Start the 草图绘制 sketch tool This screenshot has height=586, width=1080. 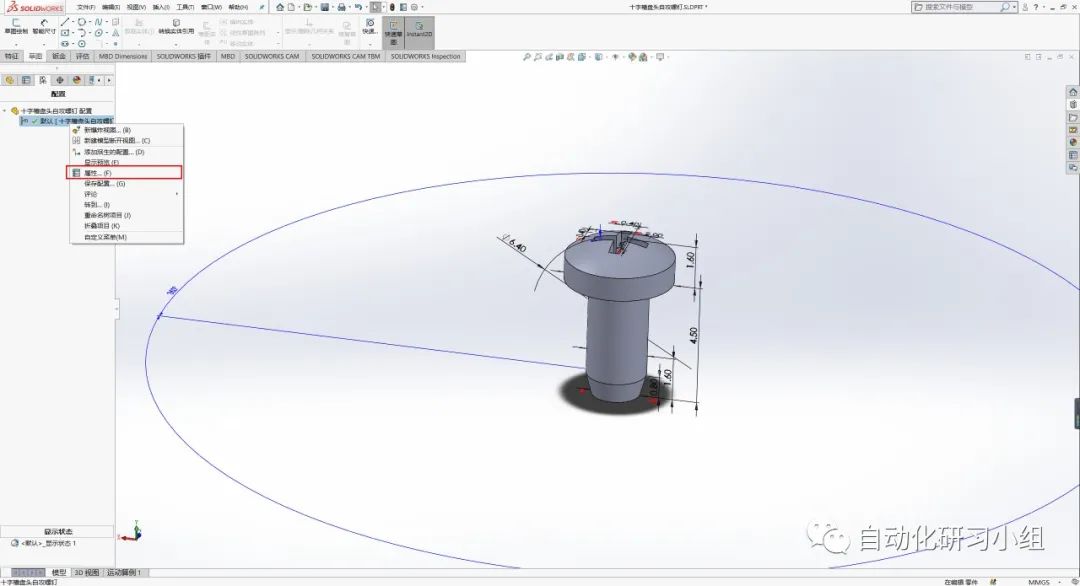[x=16, y=26]
